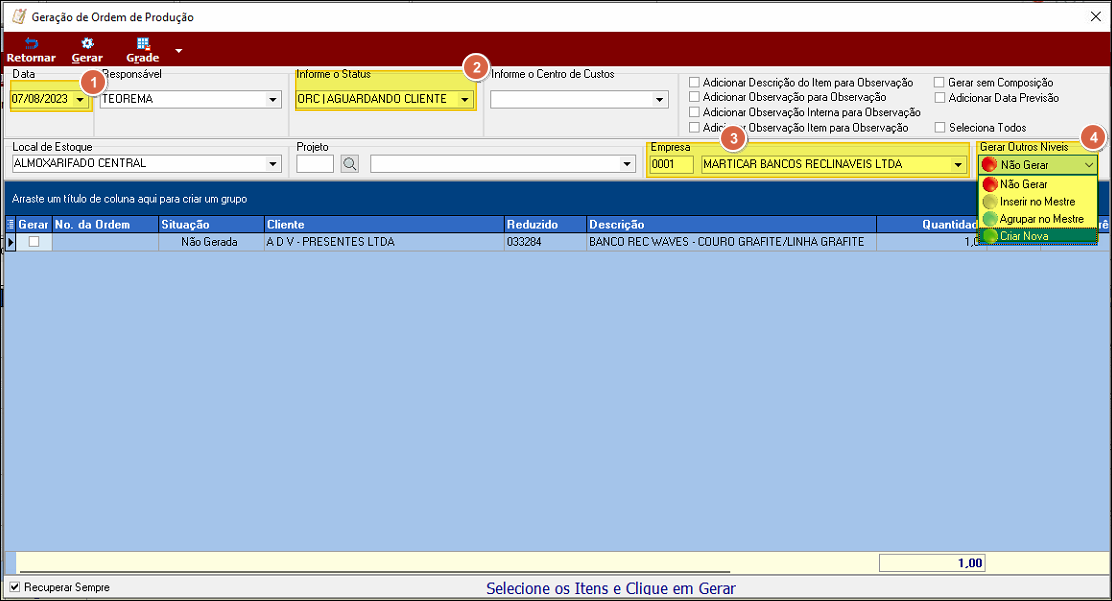The width and height of the screenshot is (1112, 601).
Task: Click the Projeto code input field
Action: [x=315, y=164]
